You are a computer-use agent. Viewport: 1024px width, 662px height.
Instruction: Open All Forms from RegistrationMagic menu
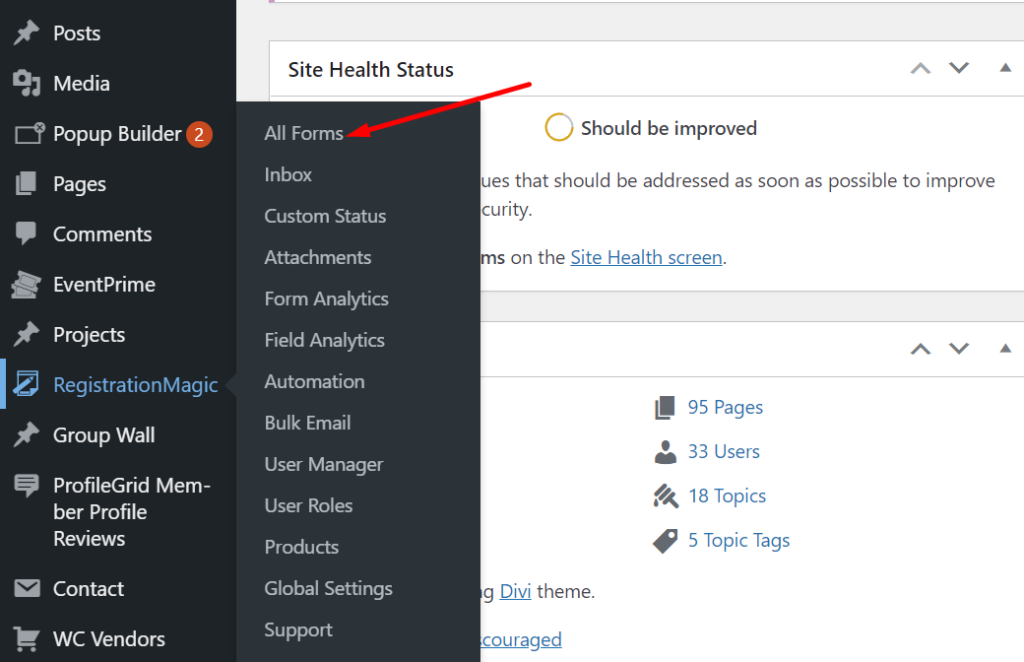[x=304, y=133]
